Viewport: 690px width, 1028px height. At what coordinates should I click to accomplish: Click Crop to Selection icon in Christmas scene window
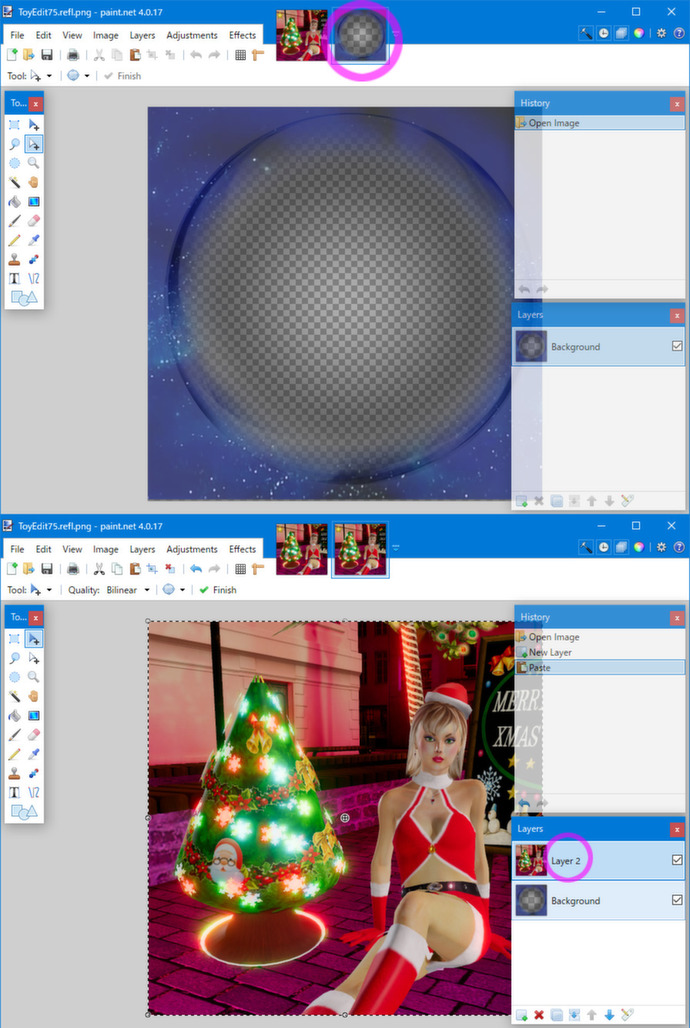(x=152, y=569)
